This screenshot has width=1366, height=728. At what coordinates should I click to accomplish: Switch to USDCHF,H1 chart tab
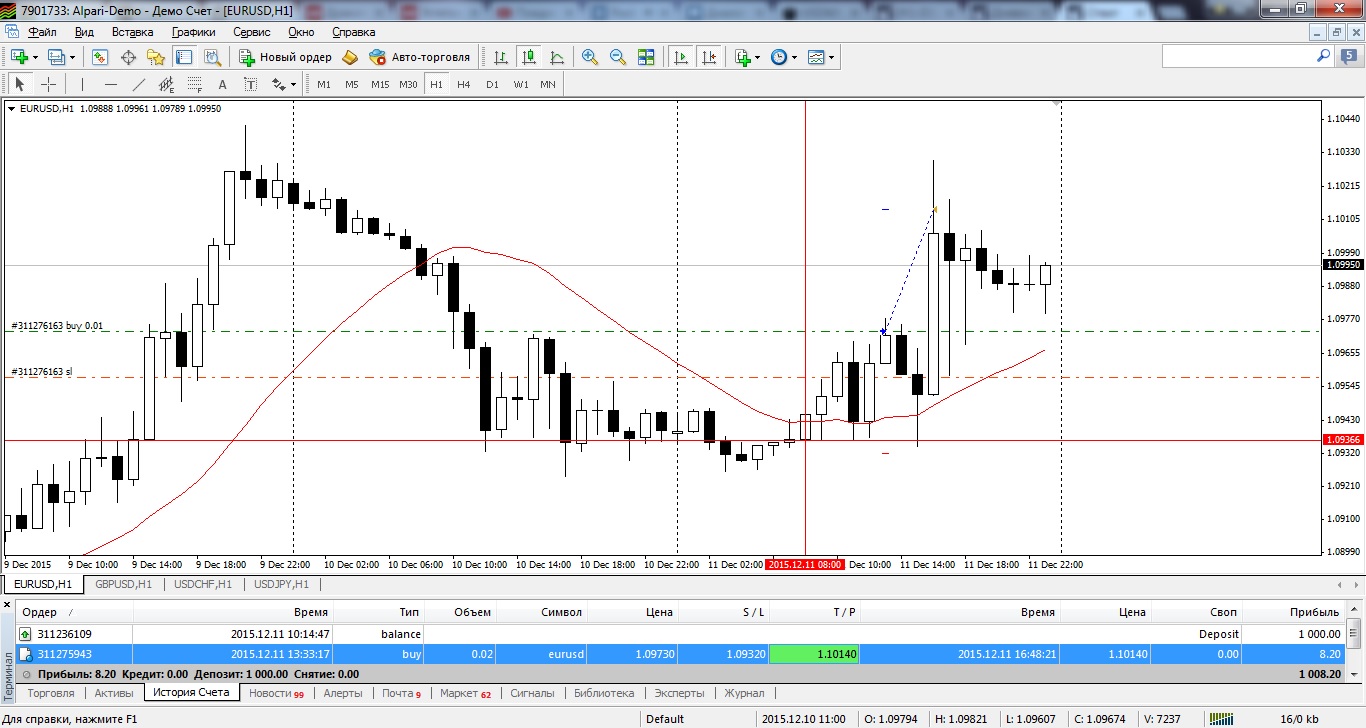(x=203, y=584)
